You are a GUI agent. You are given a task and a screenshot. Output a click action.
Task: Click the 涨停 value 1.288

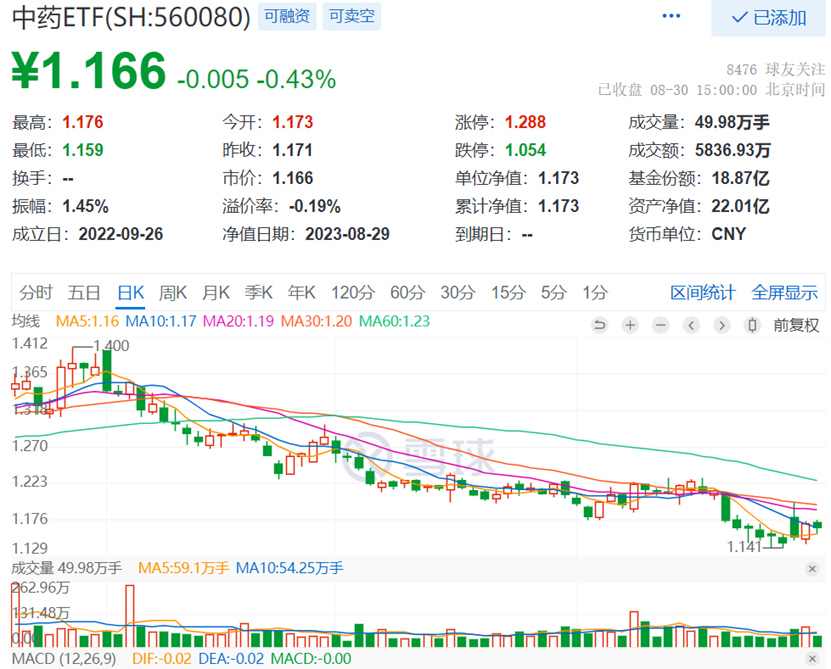pyautogui.click(x=525, y=122)
